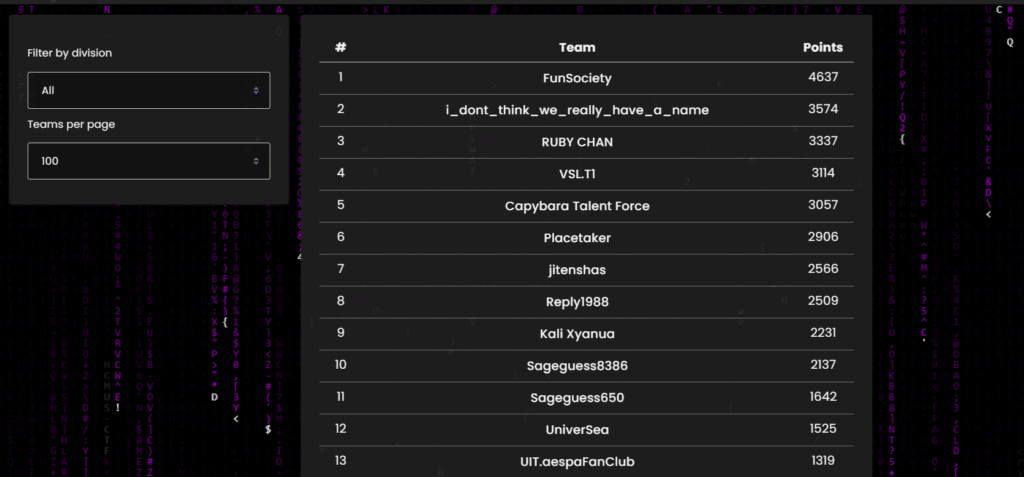Select the Kali Xyanua team

coord(577,333)
